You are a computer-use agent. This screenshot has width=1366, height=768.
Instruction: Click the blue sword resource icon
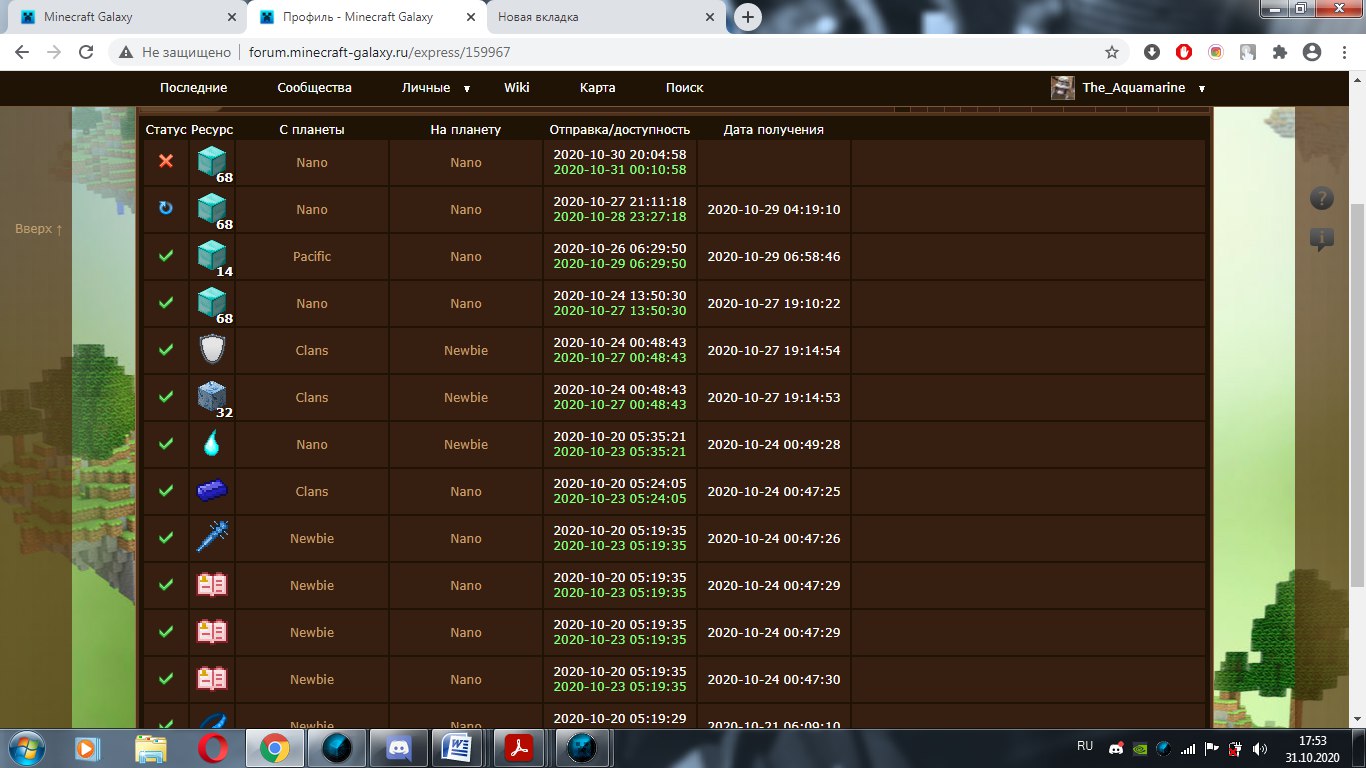[212, 538]
